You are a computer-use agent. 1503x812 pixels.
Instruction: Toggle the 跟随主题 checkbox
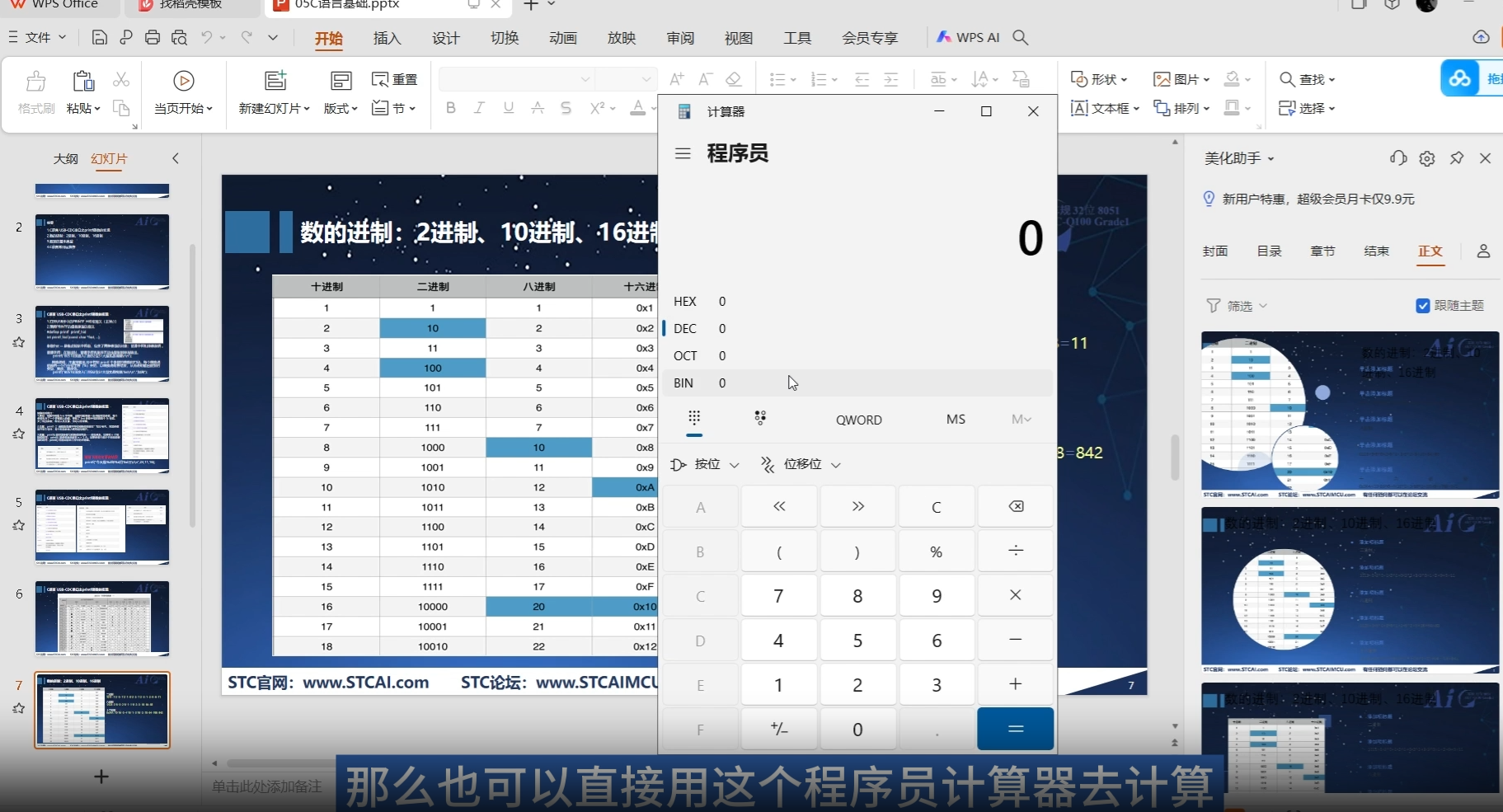point(1423,306)
